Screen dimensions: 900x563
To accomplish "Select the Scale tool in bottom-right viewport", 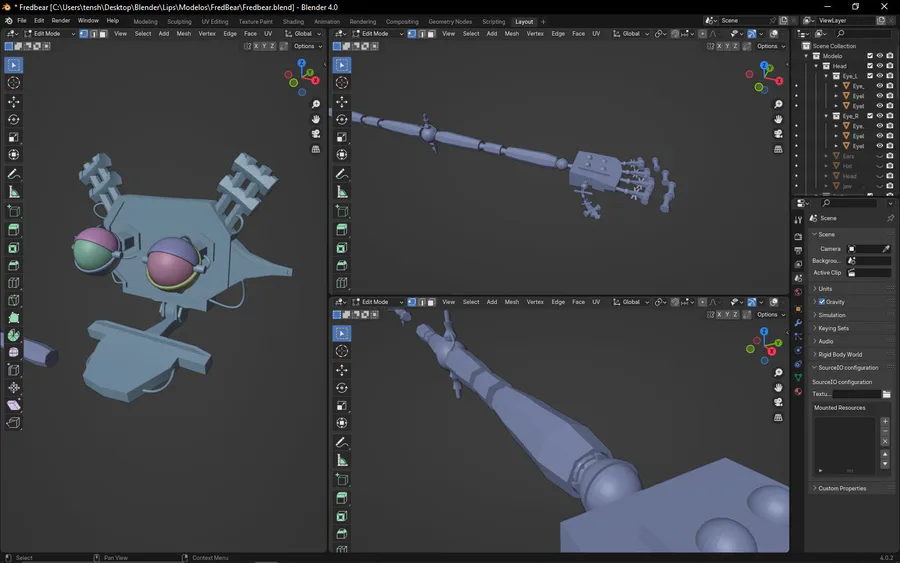I will pyautogui.click(x=342, y=405).
